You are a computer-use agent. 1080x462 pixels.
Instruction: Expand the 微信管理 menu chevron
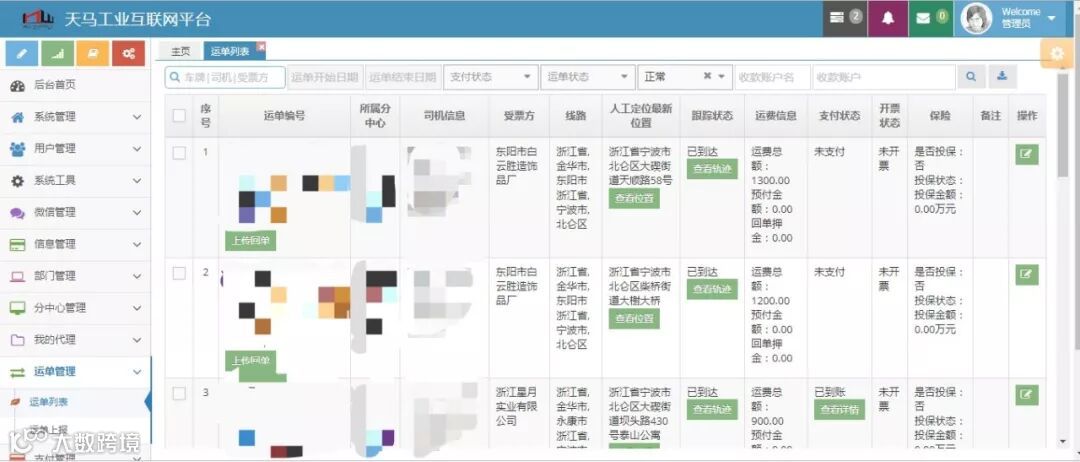pyautogui.click(x=136, y=213)
